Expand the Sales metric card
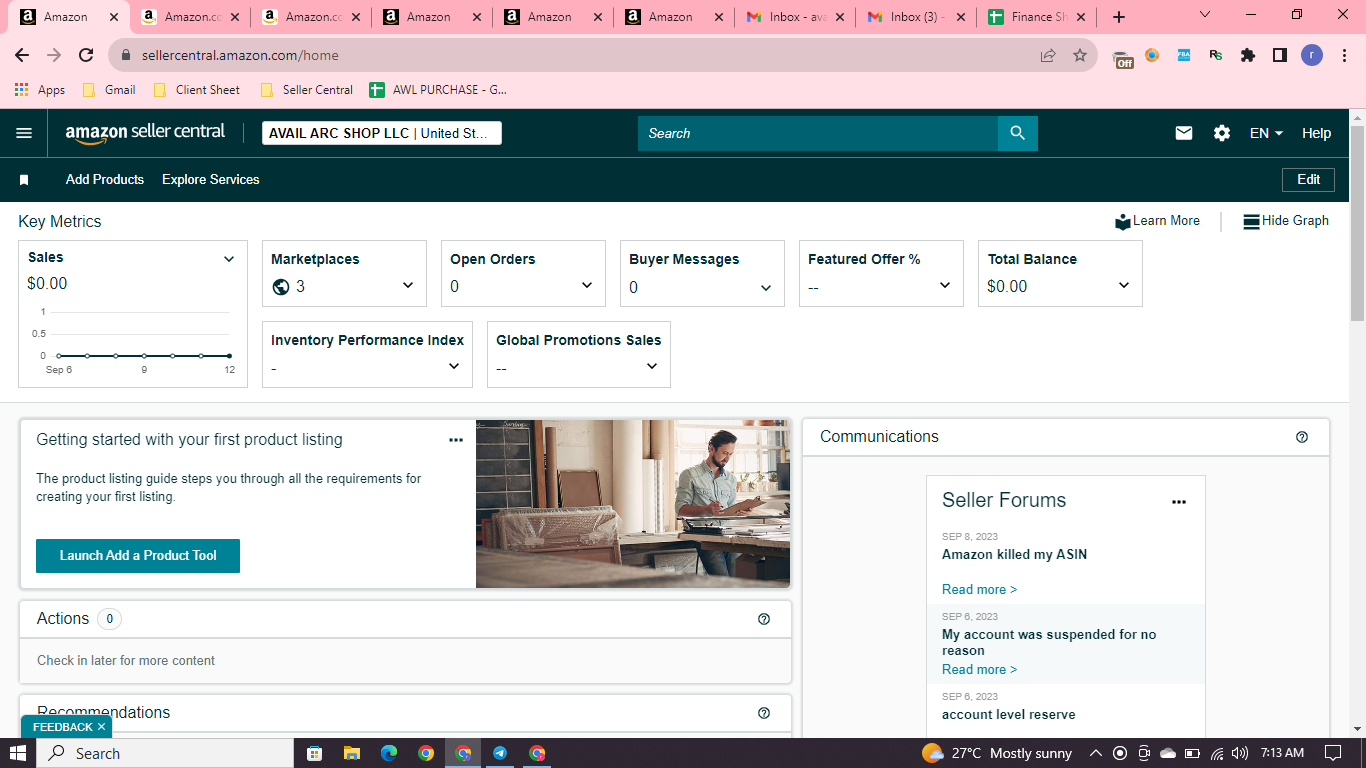This screenshot has width=1366, height=768. click(229, 259)
